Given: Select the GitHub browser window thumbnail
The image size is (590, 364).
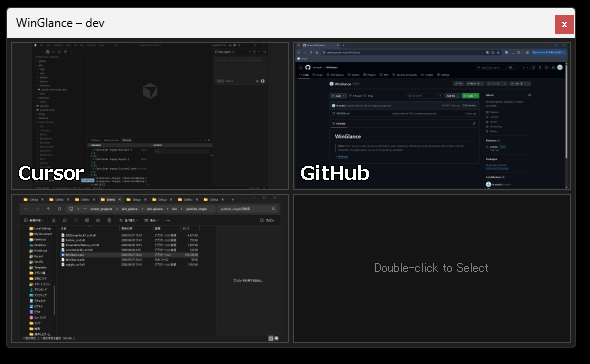Looking at the screenshot, I should pos(432,116).
